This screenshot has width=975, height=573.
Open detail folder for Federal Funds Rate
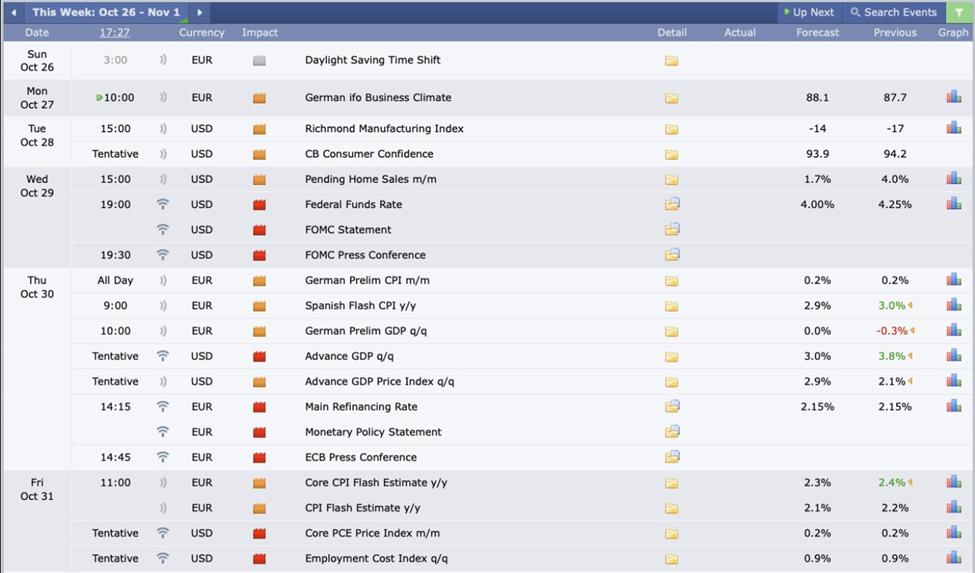(672, 204)
